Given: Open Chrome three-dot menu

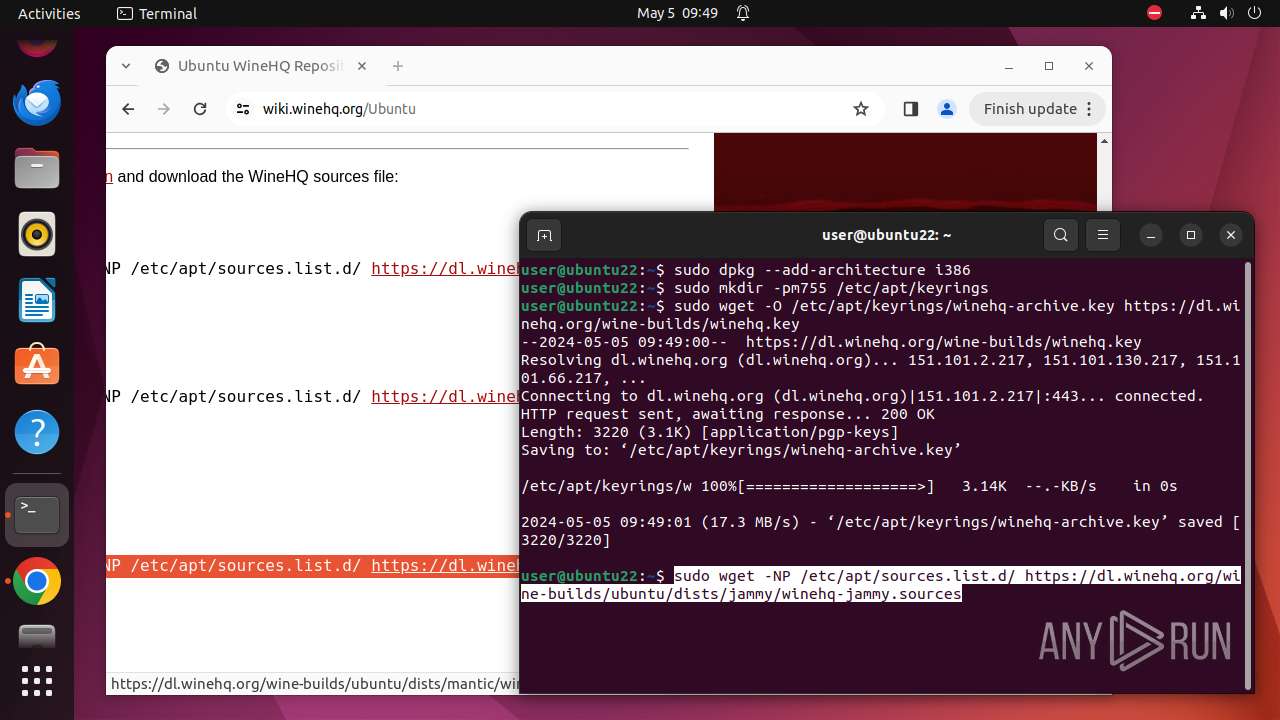Looking at the screenshot, I should click(x=1091, y=109).
